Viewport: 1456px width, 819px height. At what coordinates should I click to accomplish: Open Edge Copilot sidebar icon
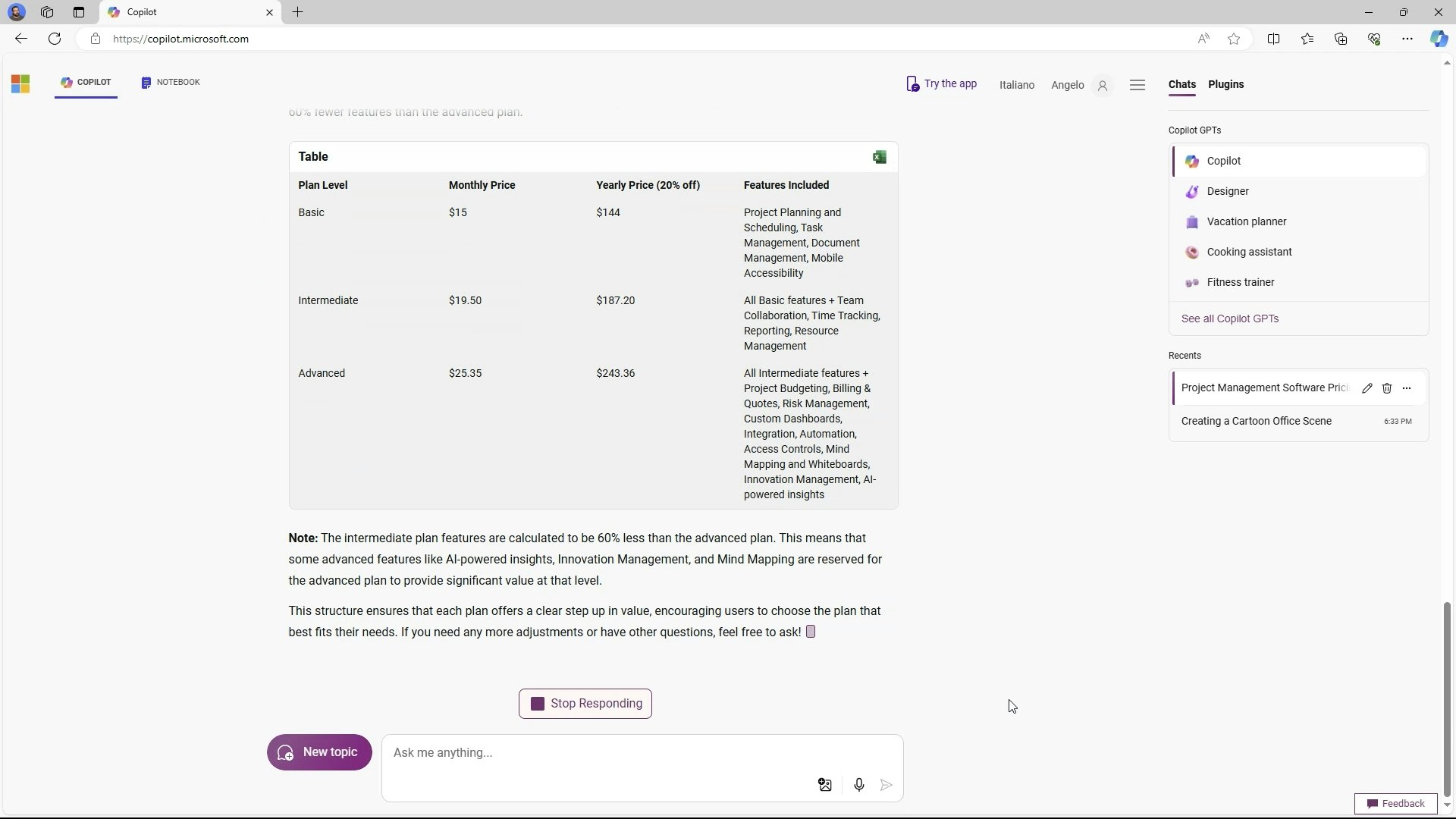pos(1439,39)
